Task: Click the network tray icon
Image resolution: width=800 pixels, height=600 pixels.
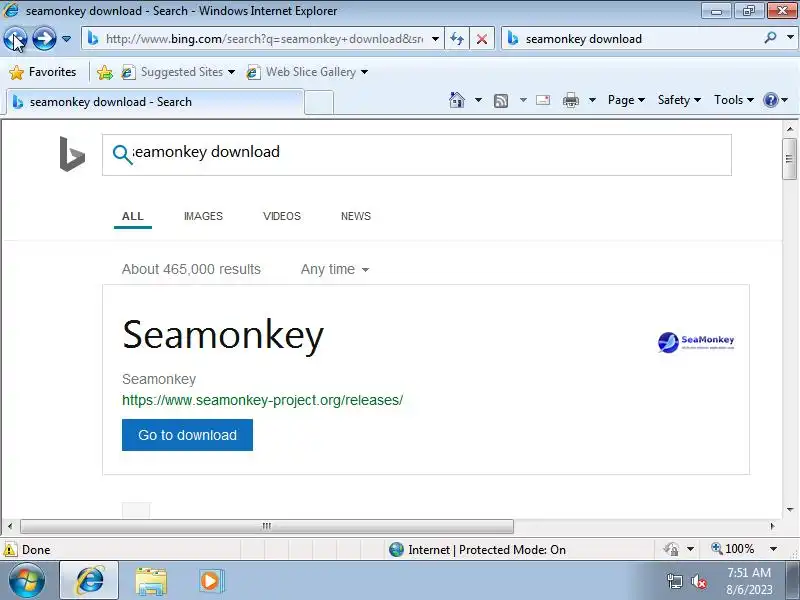Action: pyautogui.click(x=674, y=582)
